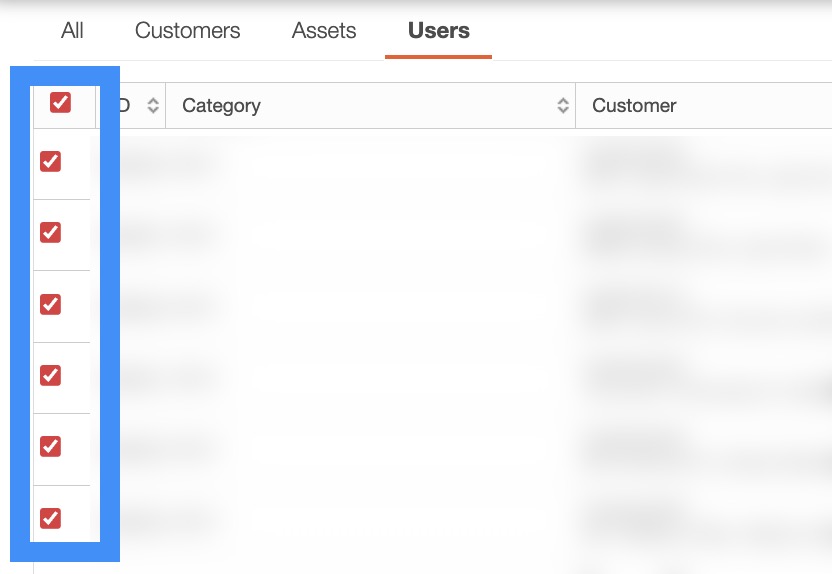Click the ID column header label

click(125, 106)
